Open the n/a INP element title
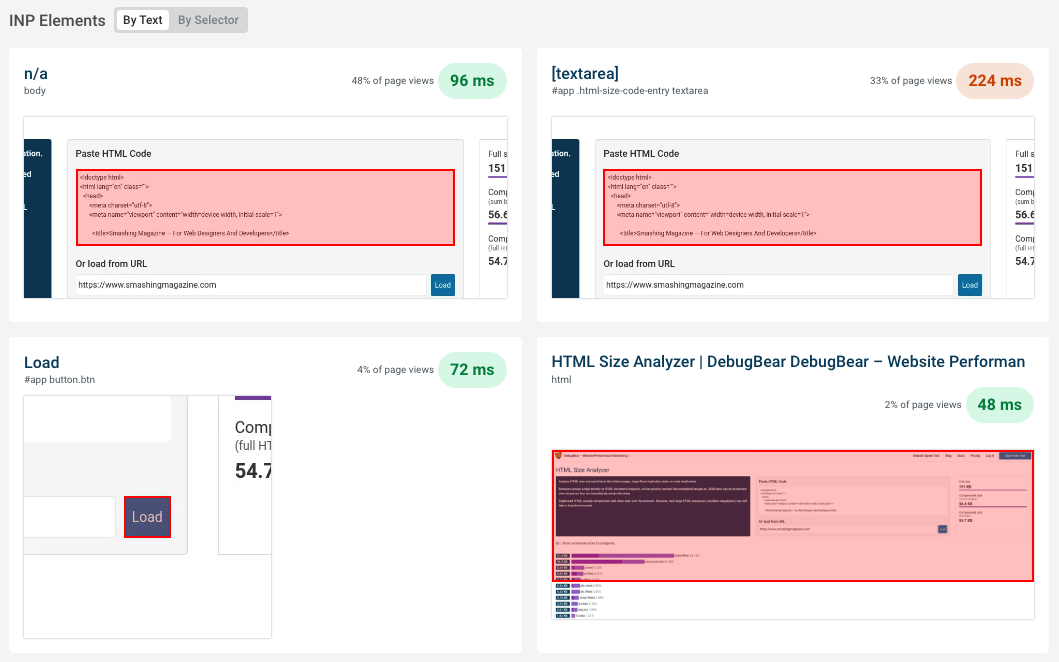The height and width of the screenshot is (662, 1059). pyautogui.click(x=36, y=74)
